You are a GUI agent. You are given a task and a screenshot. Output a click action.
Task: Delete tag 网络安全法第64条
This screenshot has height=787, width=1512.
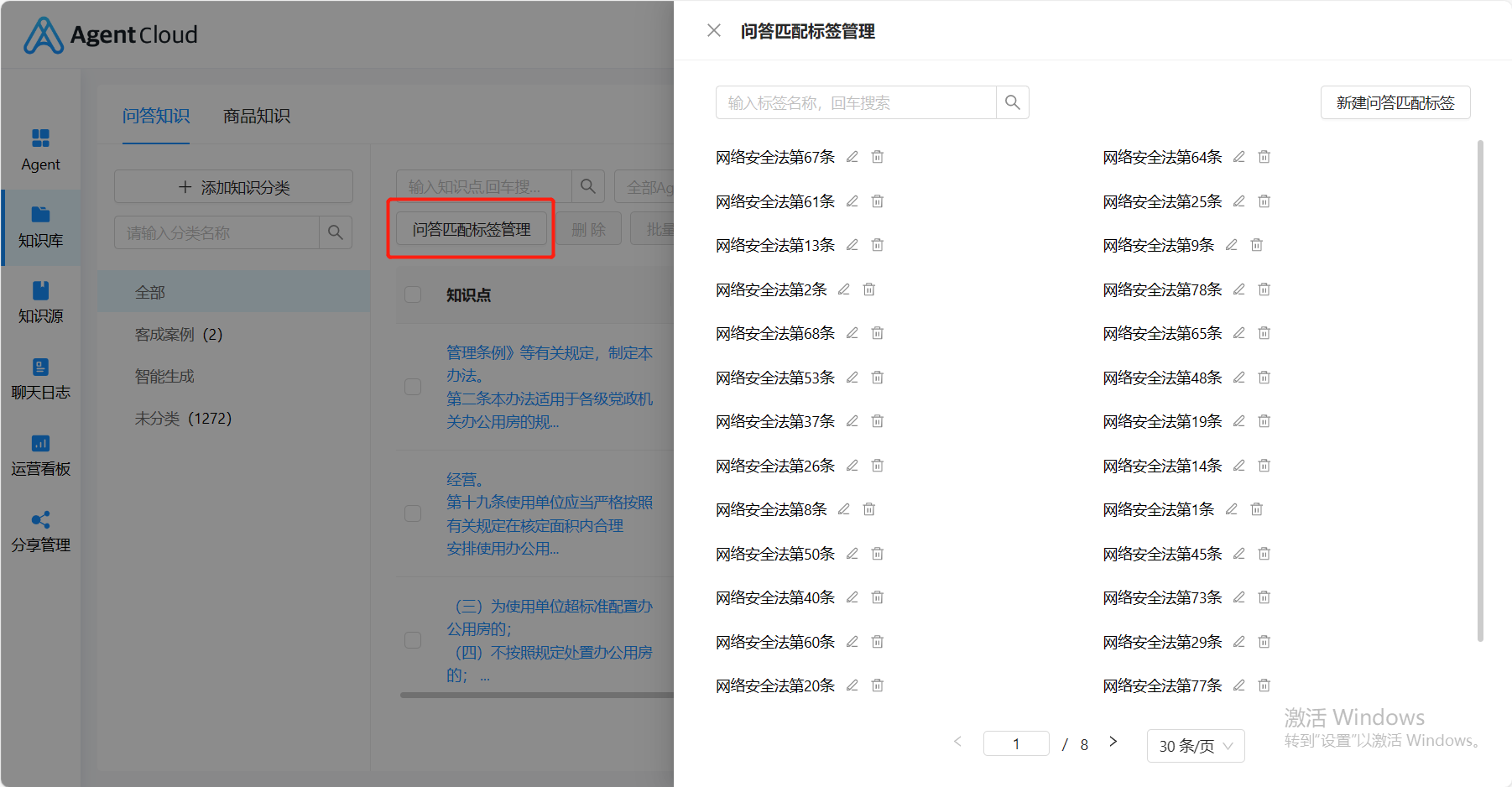click(1264, 157)
